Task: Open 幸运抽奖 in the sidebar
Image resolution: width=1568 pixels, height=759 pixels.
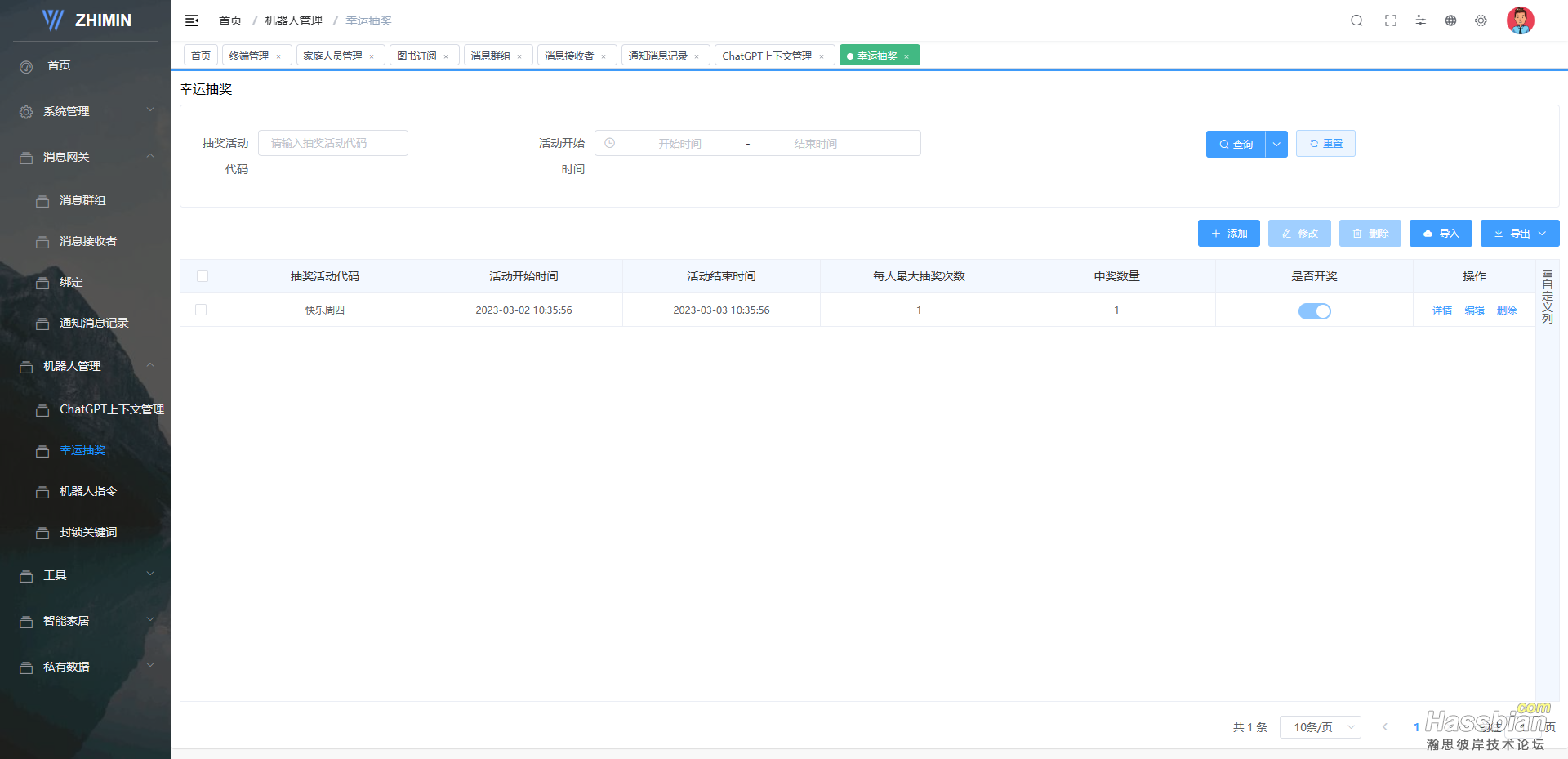Action: 82,450
